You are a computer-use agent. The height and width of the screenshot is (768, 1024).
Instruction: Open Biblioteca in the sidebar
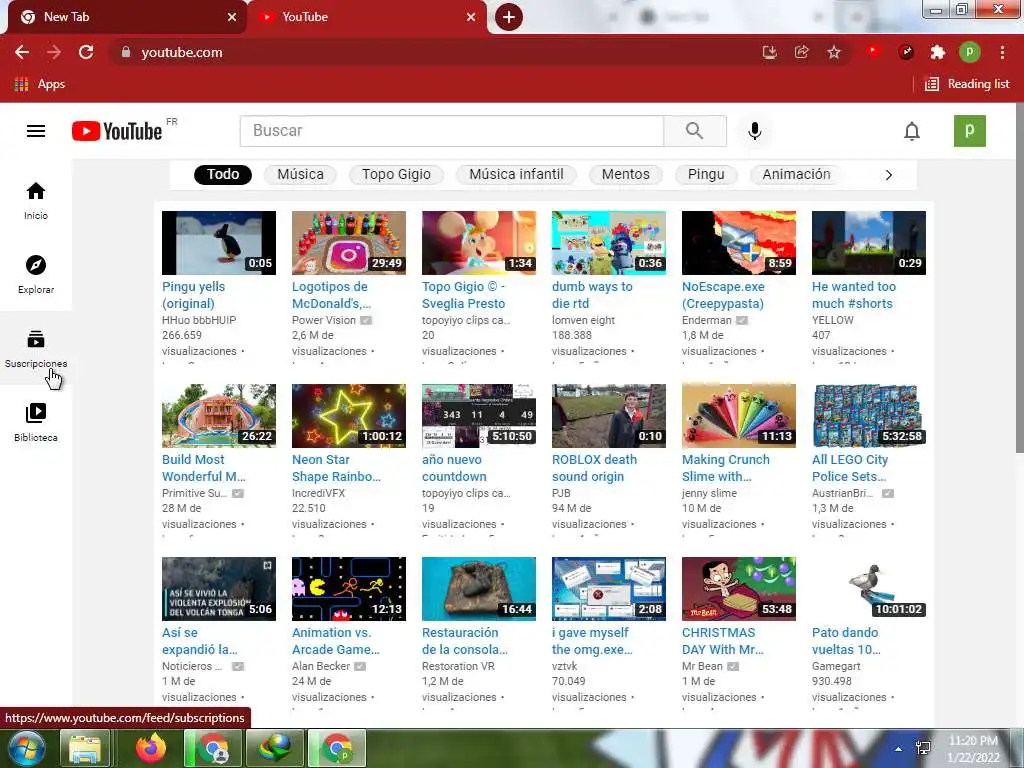pyautogui.click(x=36, y=423)
